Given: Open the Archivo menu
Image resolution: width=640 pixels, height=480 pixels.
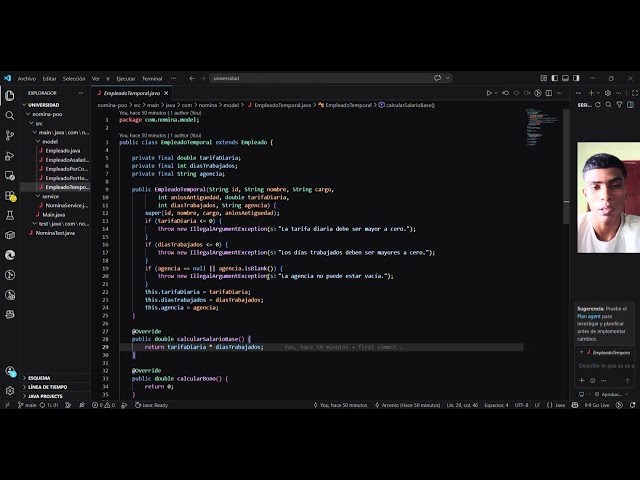Looking at the screenshot, I should tap(27, 78).
